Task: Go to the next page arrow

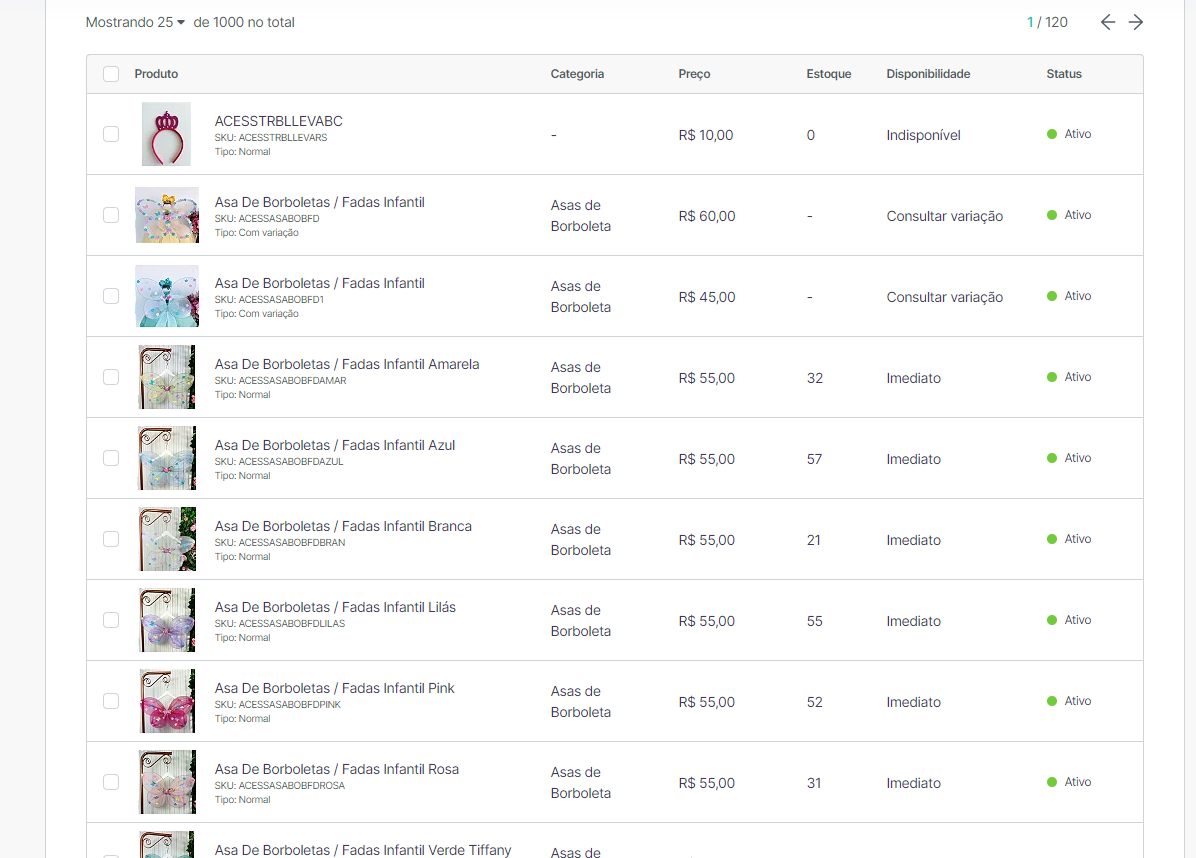Action: (x=1136, y=22)
